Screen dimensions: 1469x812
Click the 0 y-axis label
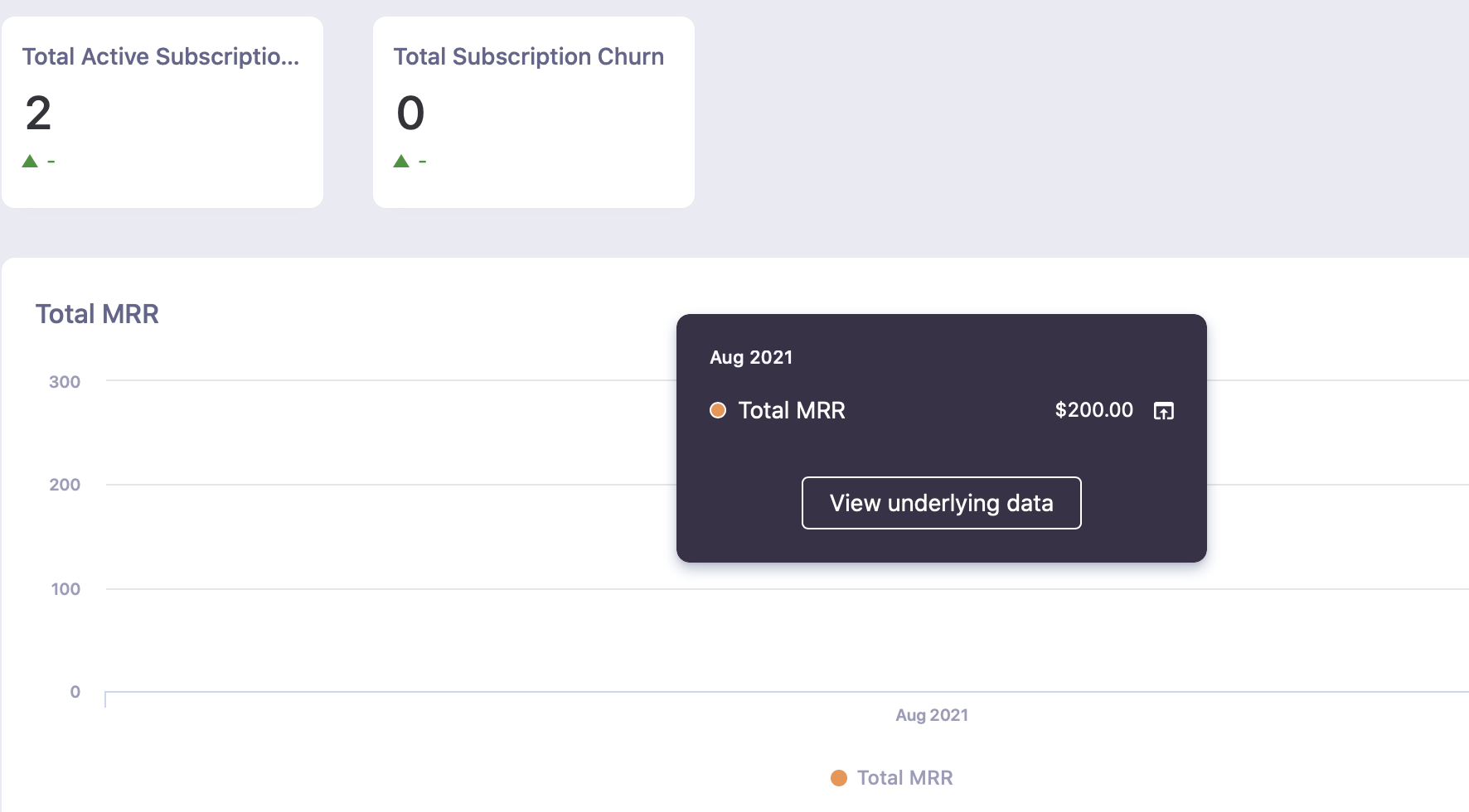click(75, 692)
